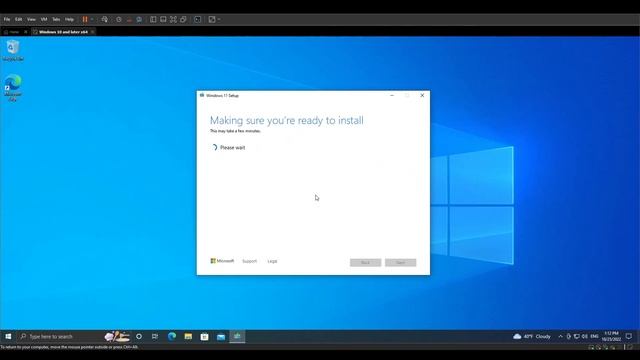Open the VM menu
The image size is (640, 360).
(x=44, y=19)
